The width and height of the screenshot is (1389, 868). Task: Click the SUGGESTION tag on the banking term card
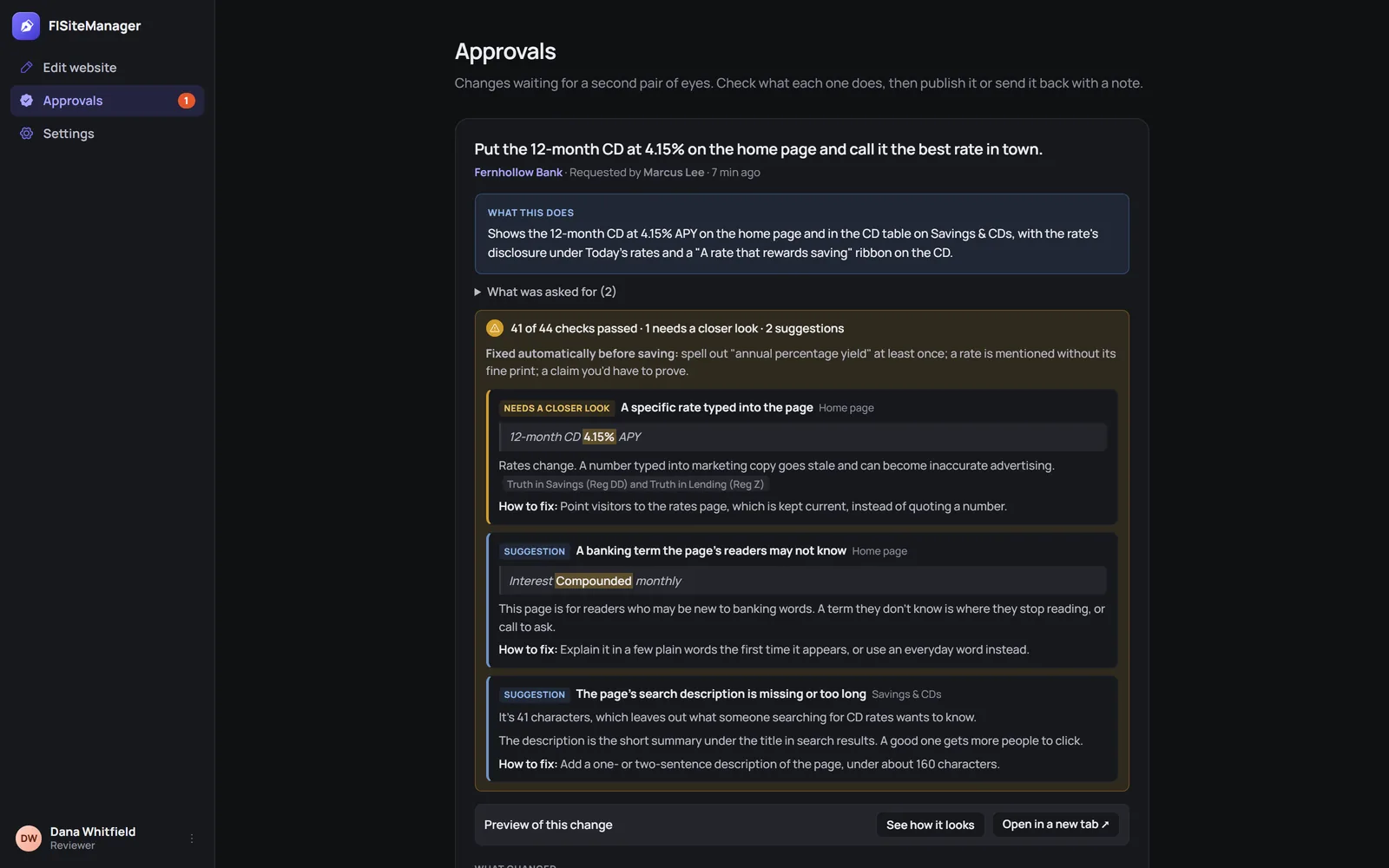tap(534, 551)
